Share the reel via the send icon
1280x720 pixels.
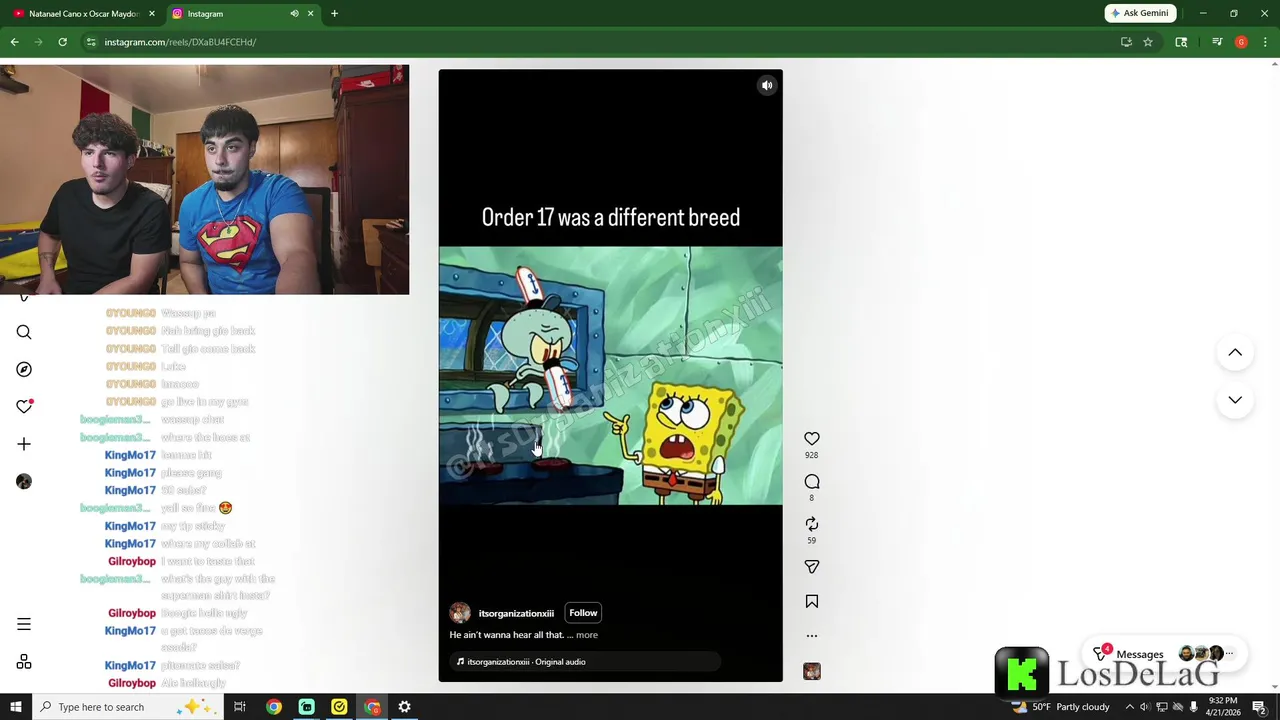pyautogui.click(x=812, y=567)
